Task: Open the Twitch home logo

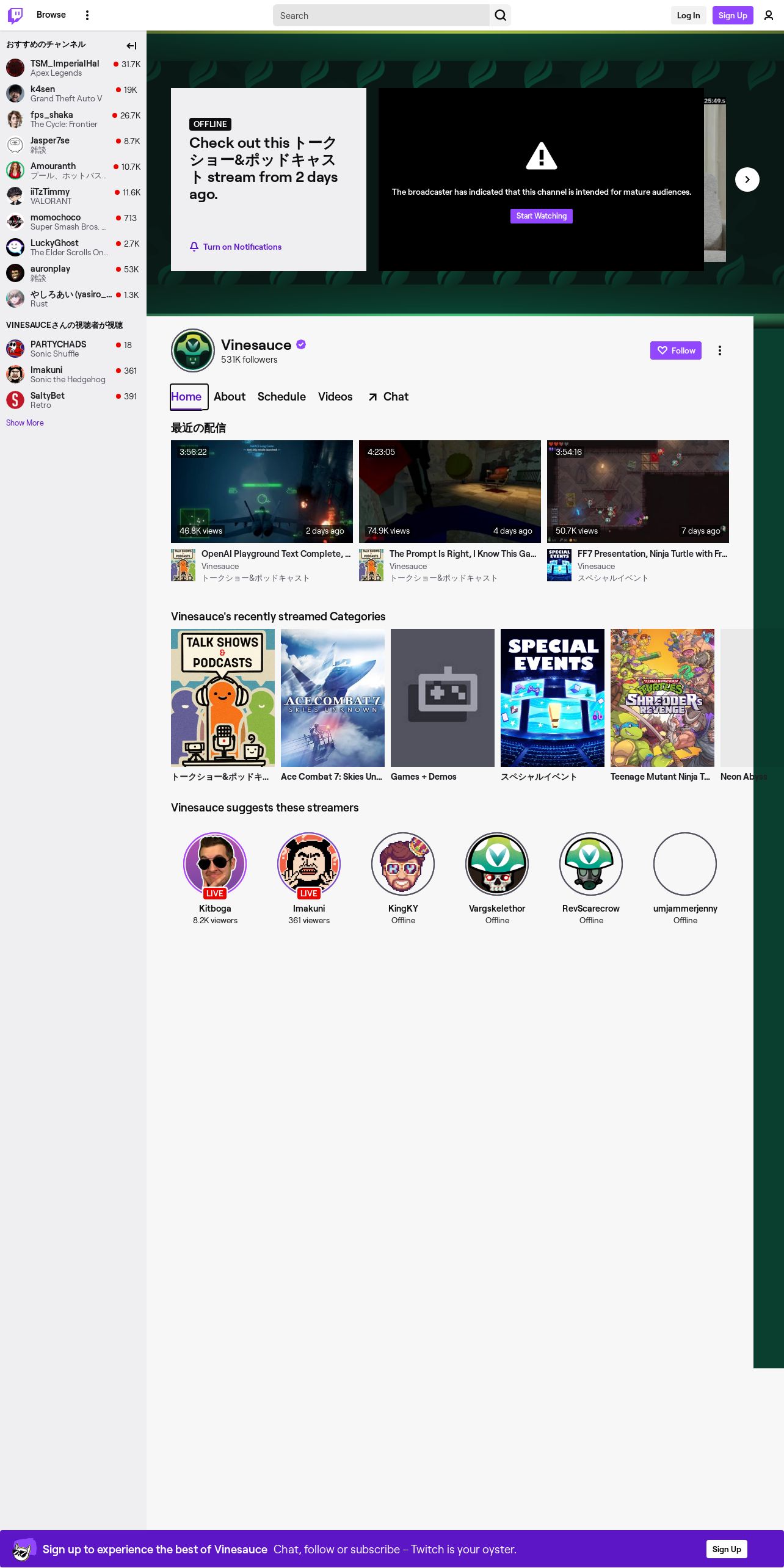Action: click(x=15, y=15)
